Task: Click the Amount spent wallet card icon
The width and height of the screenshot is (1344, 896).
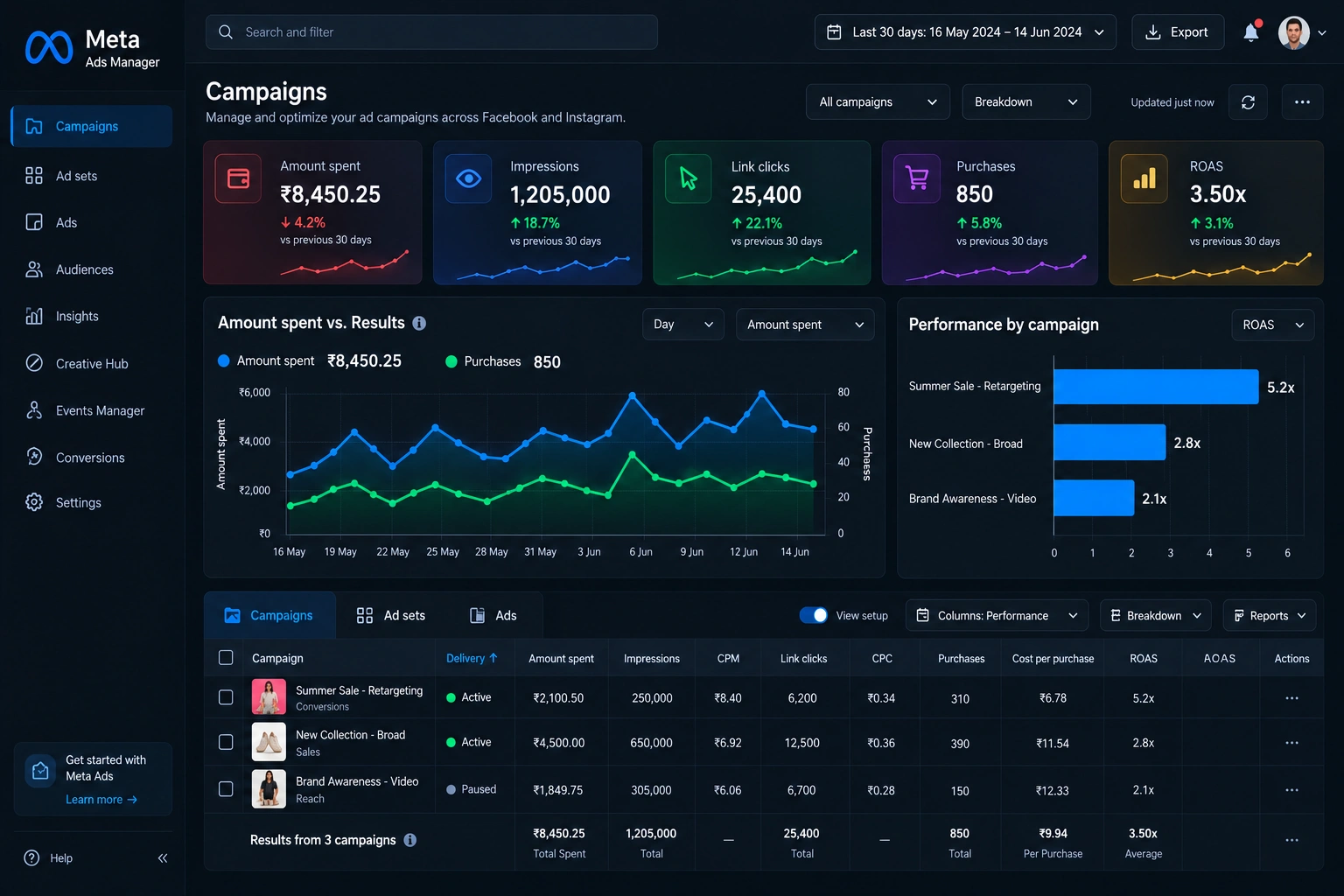Action: pyautogui.click(x=238, y=178)
